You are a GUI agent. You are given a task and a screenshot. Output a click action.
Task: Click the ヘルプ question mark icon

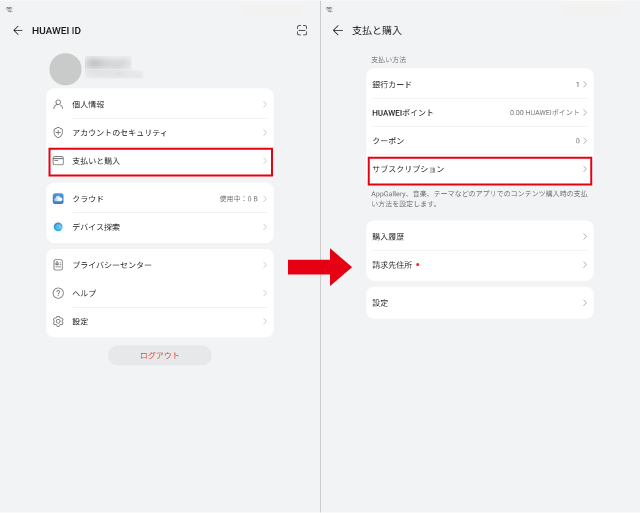pyautogui.click(x=58, y=293)
